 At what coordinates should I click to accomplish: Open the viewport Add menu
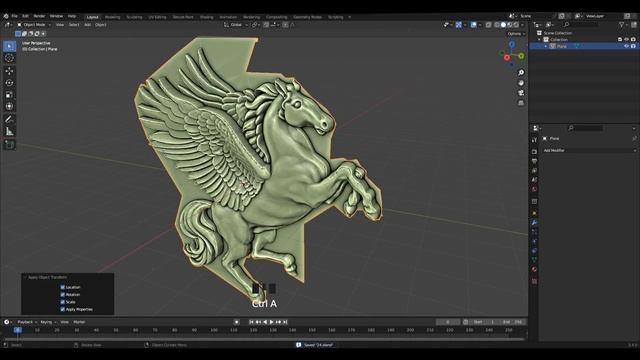(87, 25)
